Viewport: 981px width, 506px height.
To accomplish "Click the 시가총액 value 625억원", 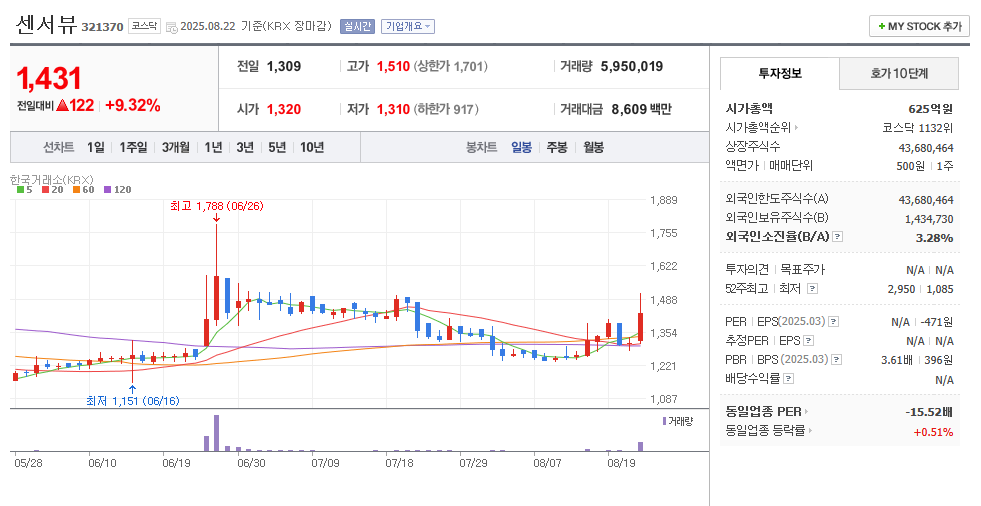I will click(930, 109).
